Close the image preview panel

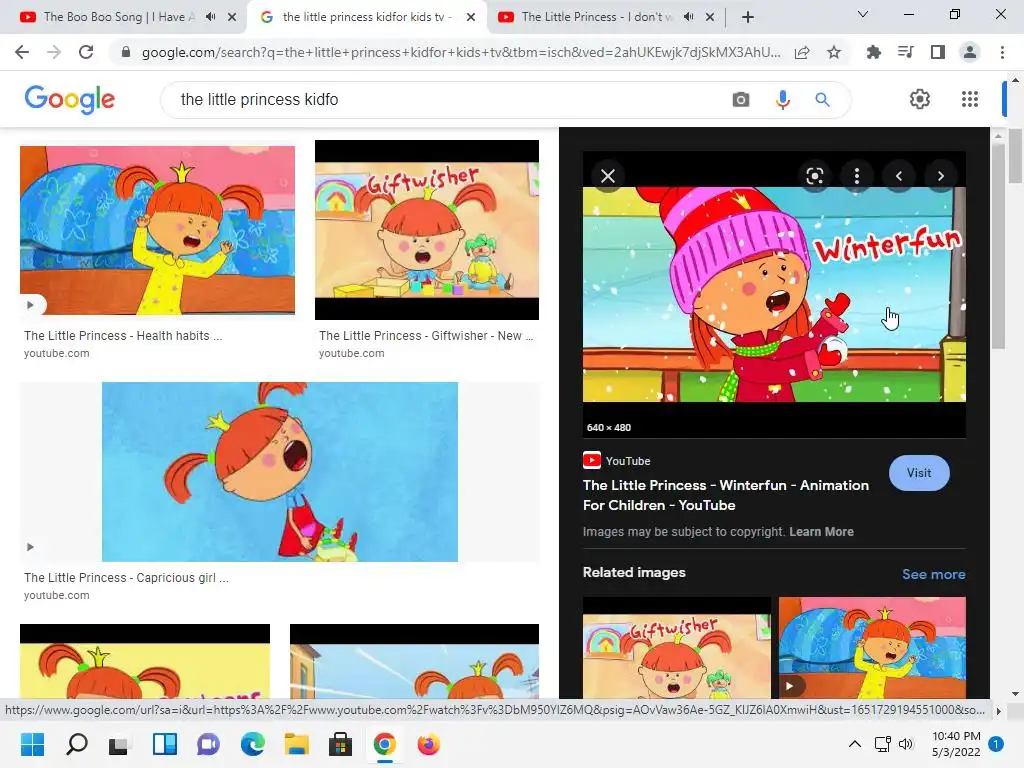pyautogui.click(x=608, y=176)
